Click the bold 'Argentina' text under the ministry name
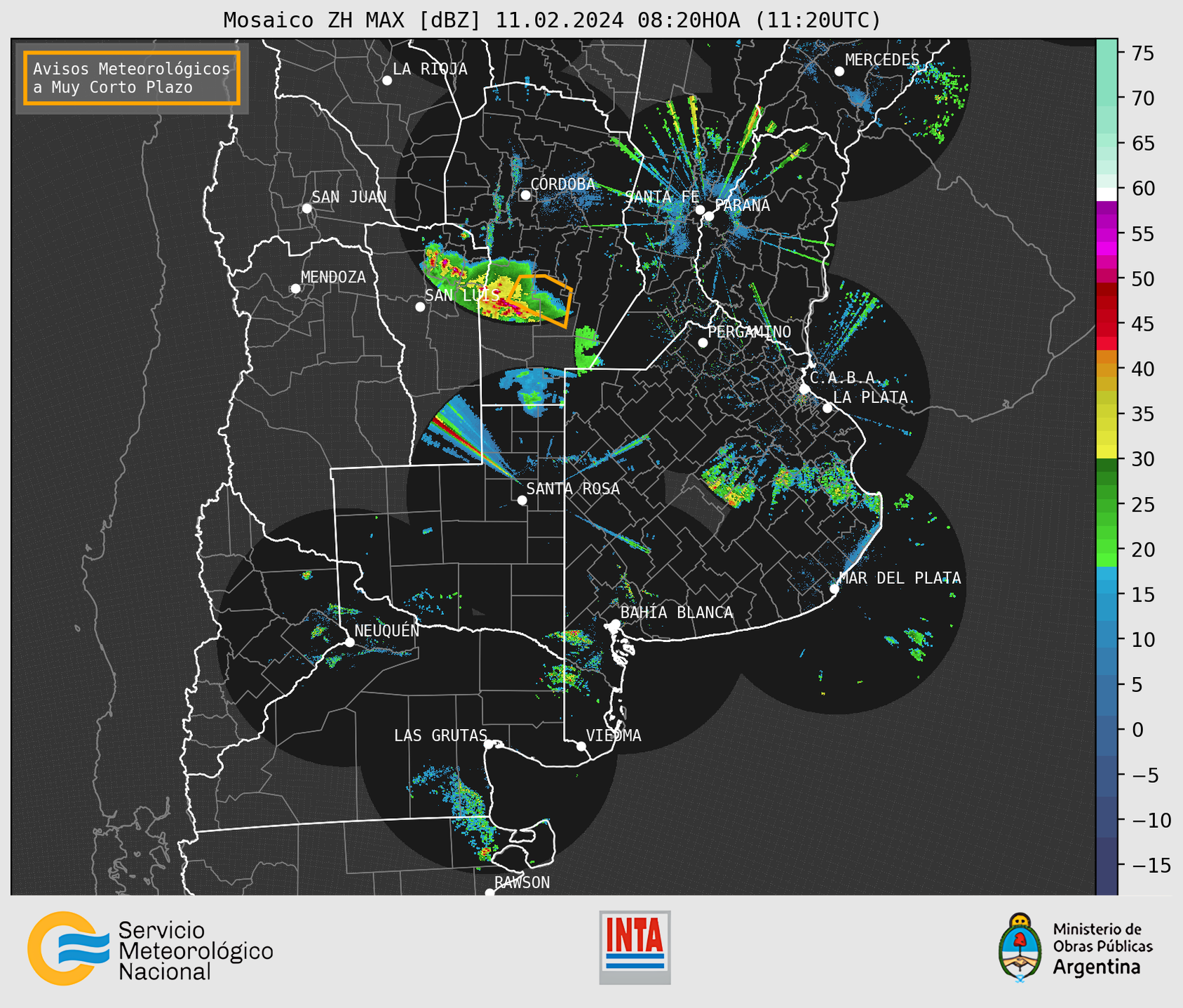 [x=1097, y=967]
